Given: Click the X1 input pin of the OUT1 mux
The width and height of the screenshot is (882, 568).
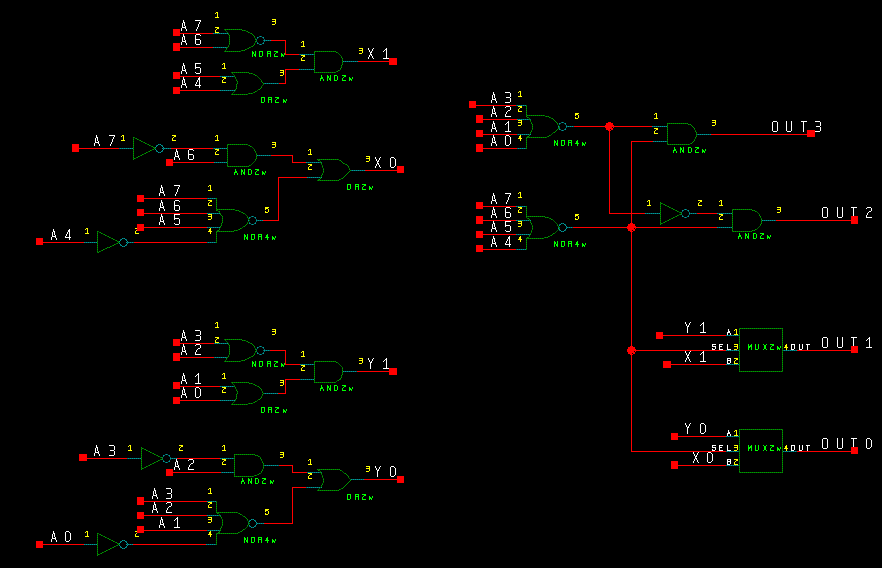Looking at the screenshot, I should point(667,364).
